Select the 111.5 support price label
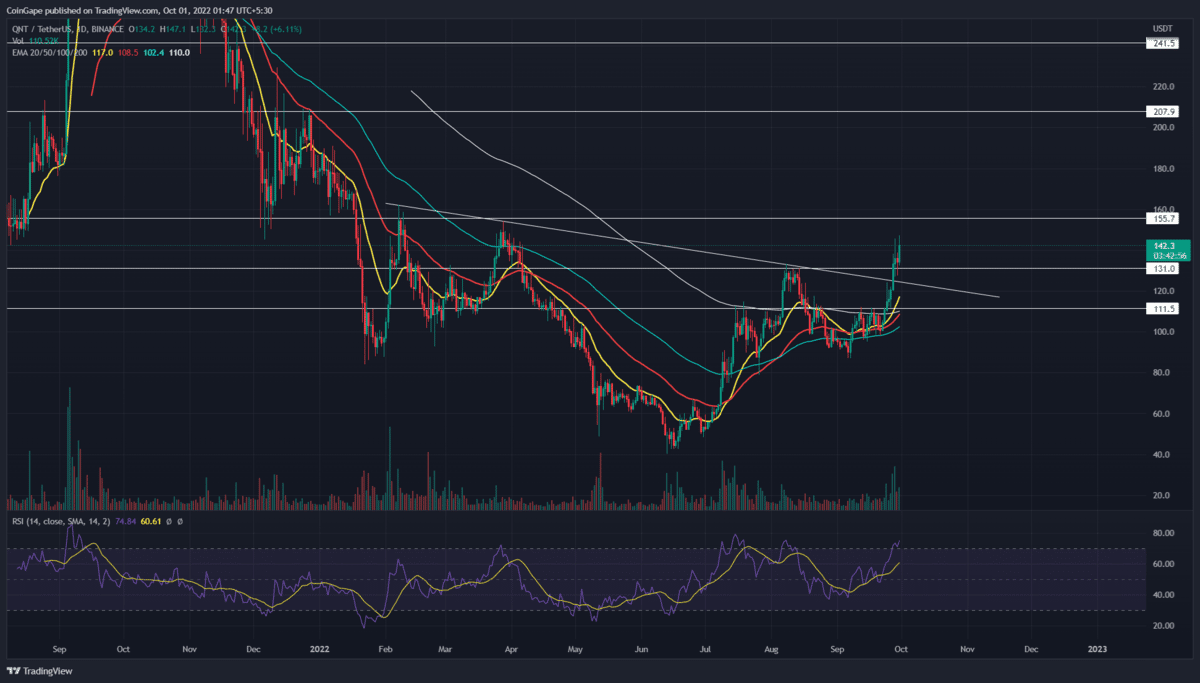1200x683 pixels. [1163, 308]
